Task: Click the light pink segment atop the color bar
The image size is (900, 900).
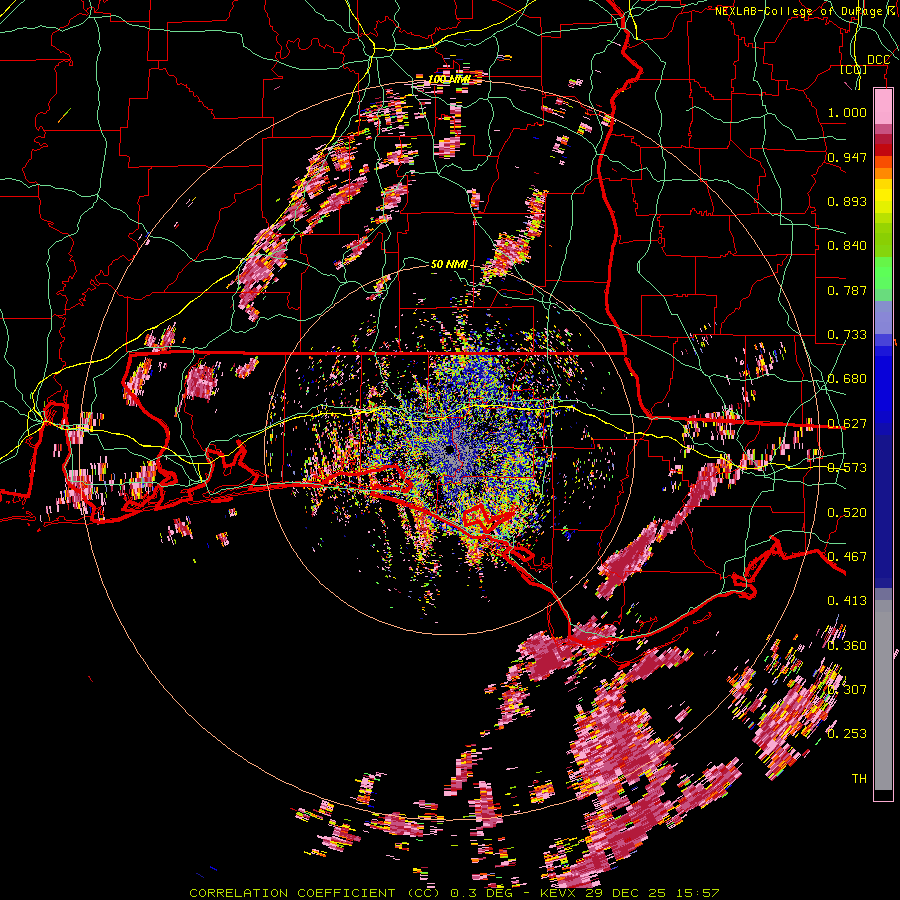Action: 883,106
